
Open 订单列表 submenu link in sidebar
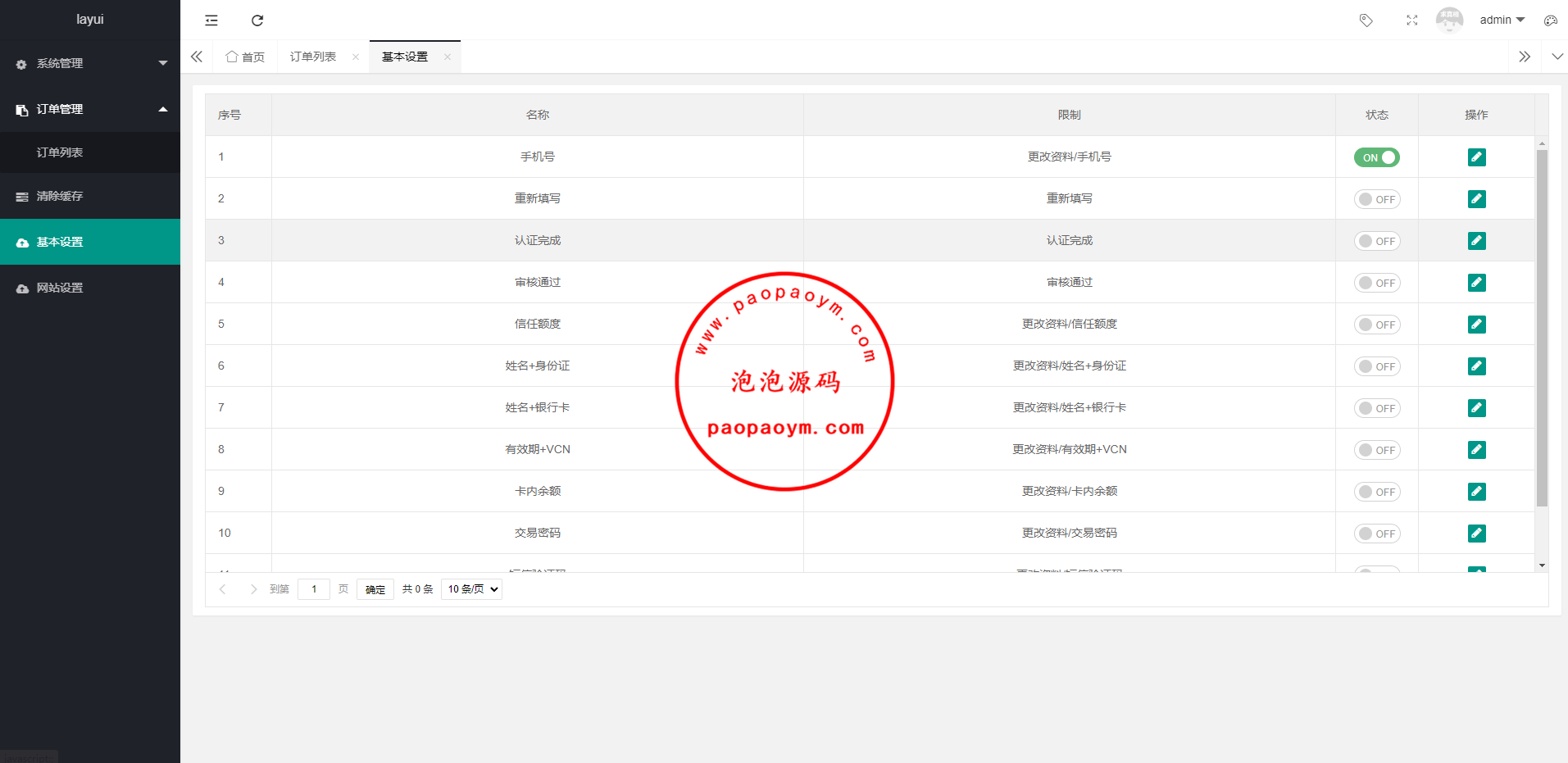pos(60,152)
